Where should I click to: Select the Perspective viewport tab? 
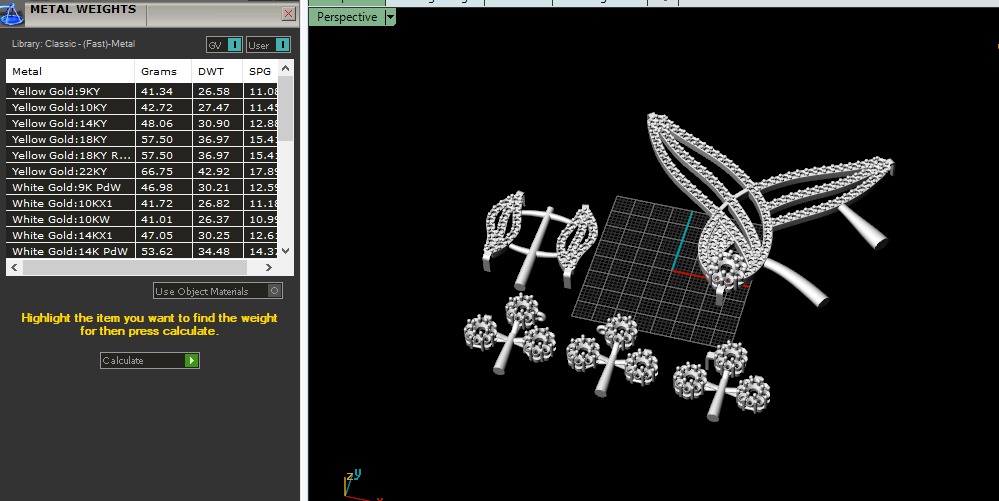click(x=347, y=17)
